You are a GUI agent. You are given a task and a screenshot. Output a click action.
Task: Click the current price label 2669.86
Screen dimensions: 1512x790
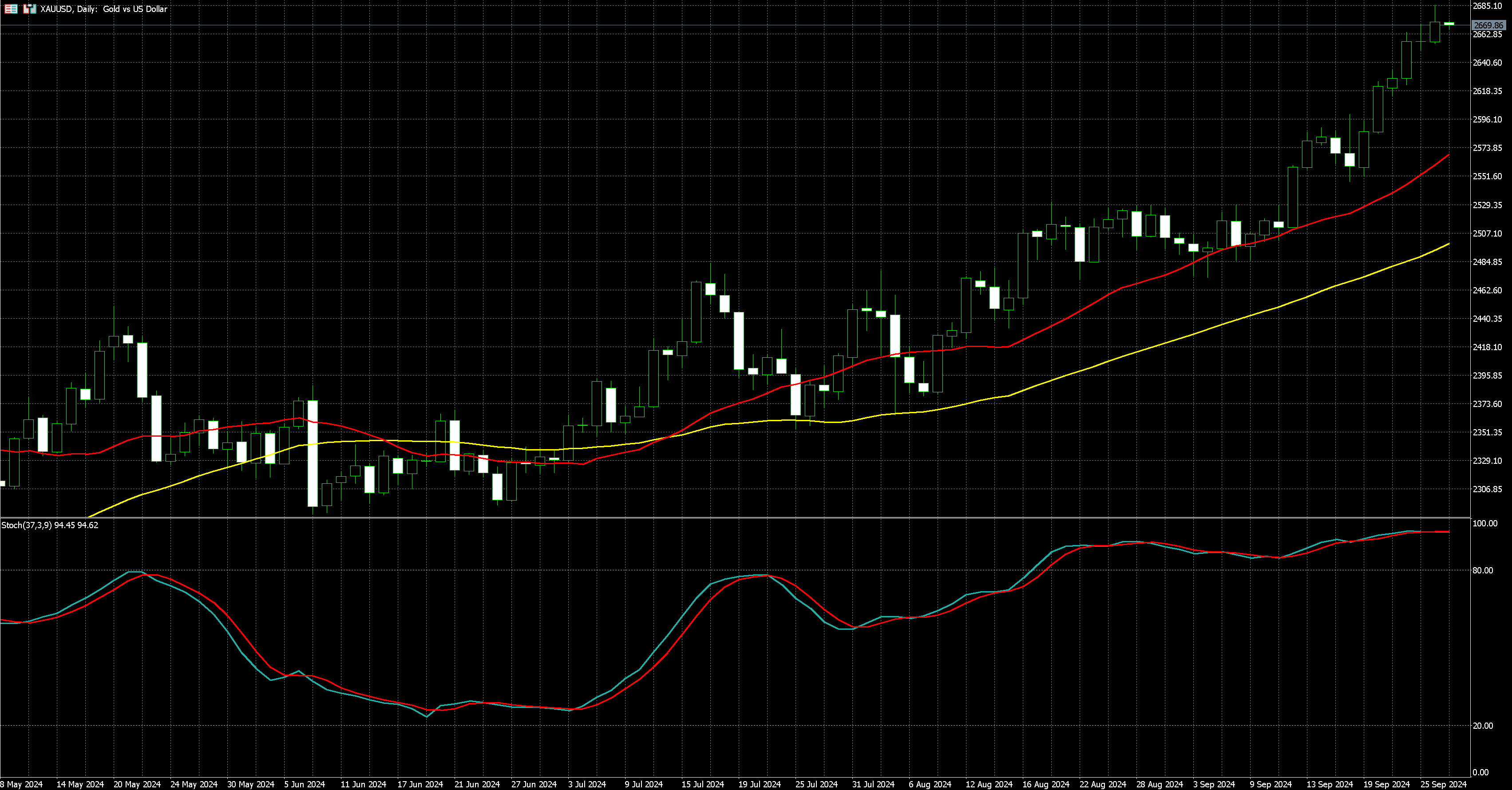[x=1488, y=25]
